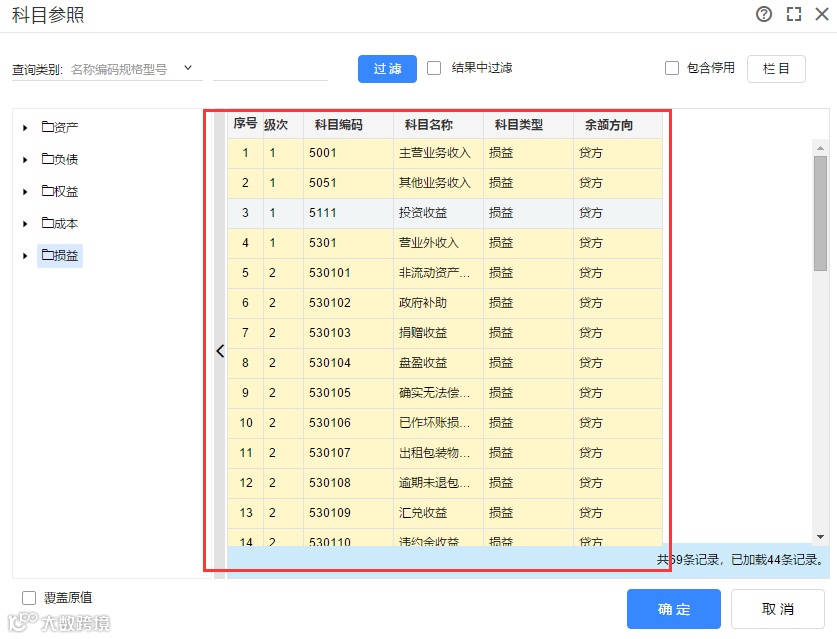Expand the 负债 tree node arrow
This screenshot has height=639, width=837.
(25, 160)
